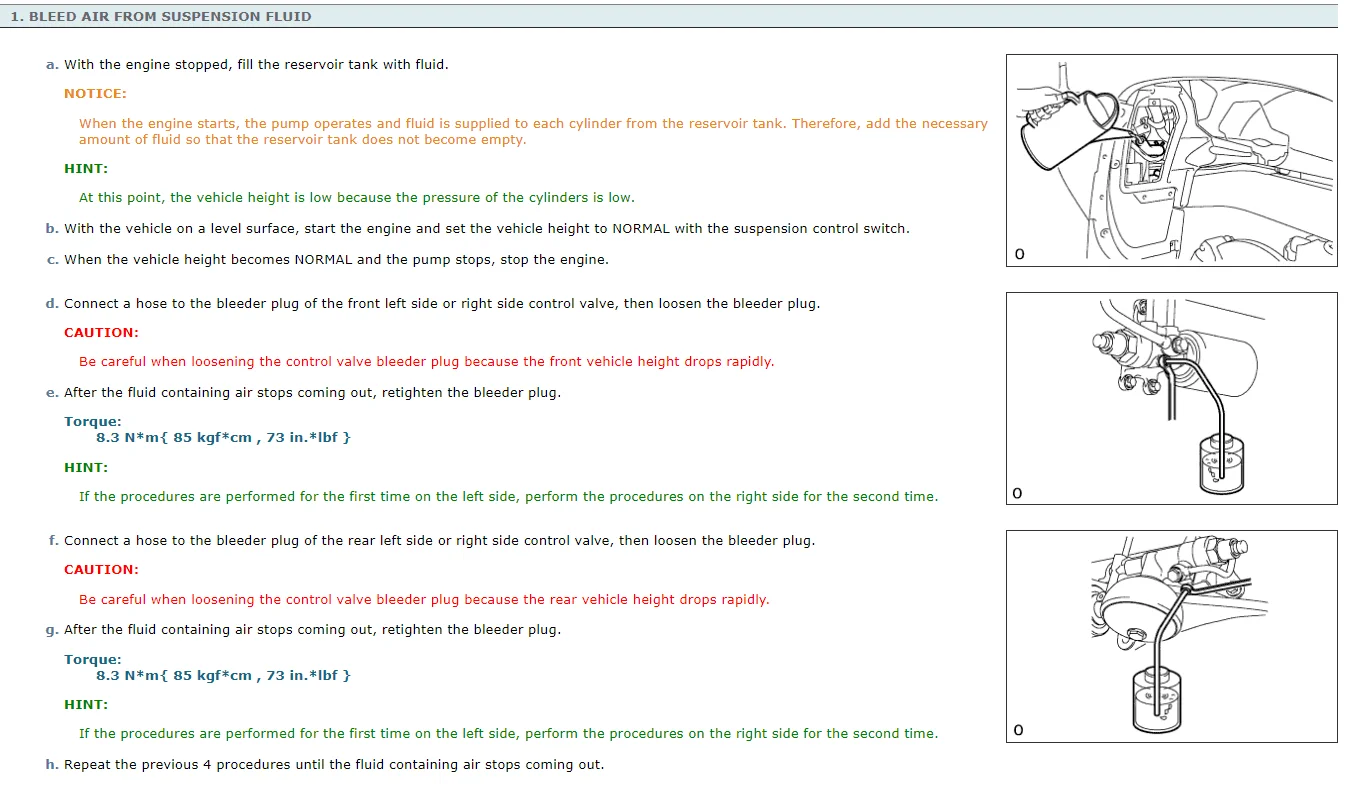Click the Torque label under step e
1361x802 pixels.
coord(92,421)
